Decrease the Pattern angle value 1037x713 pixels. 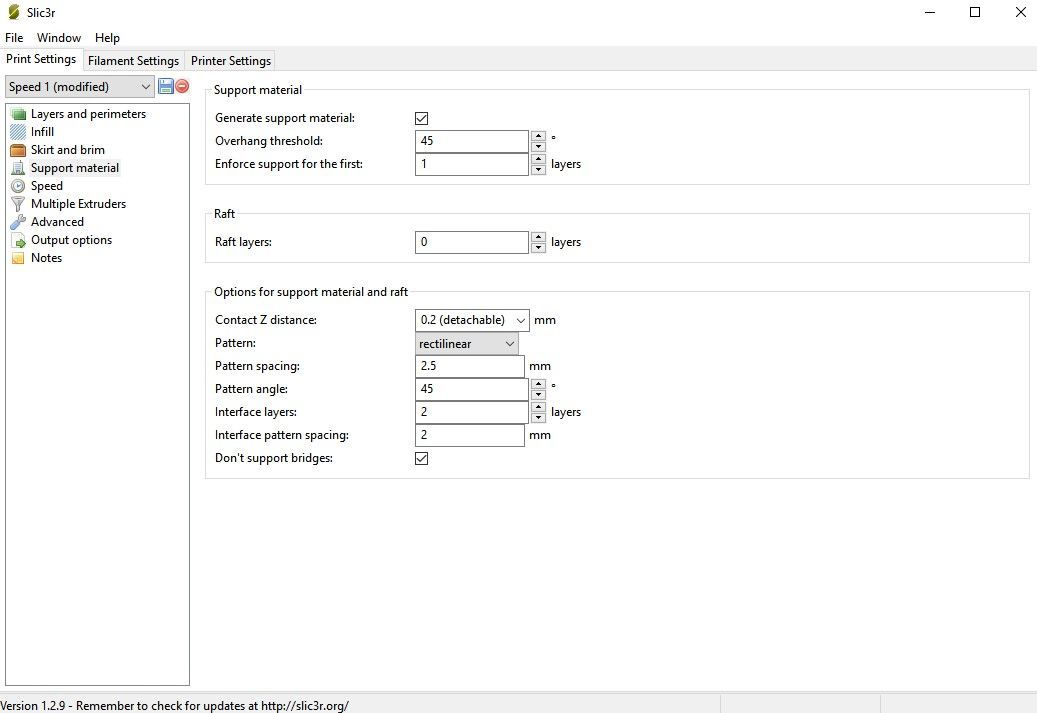pyautogui.click(x=538, y=394)
